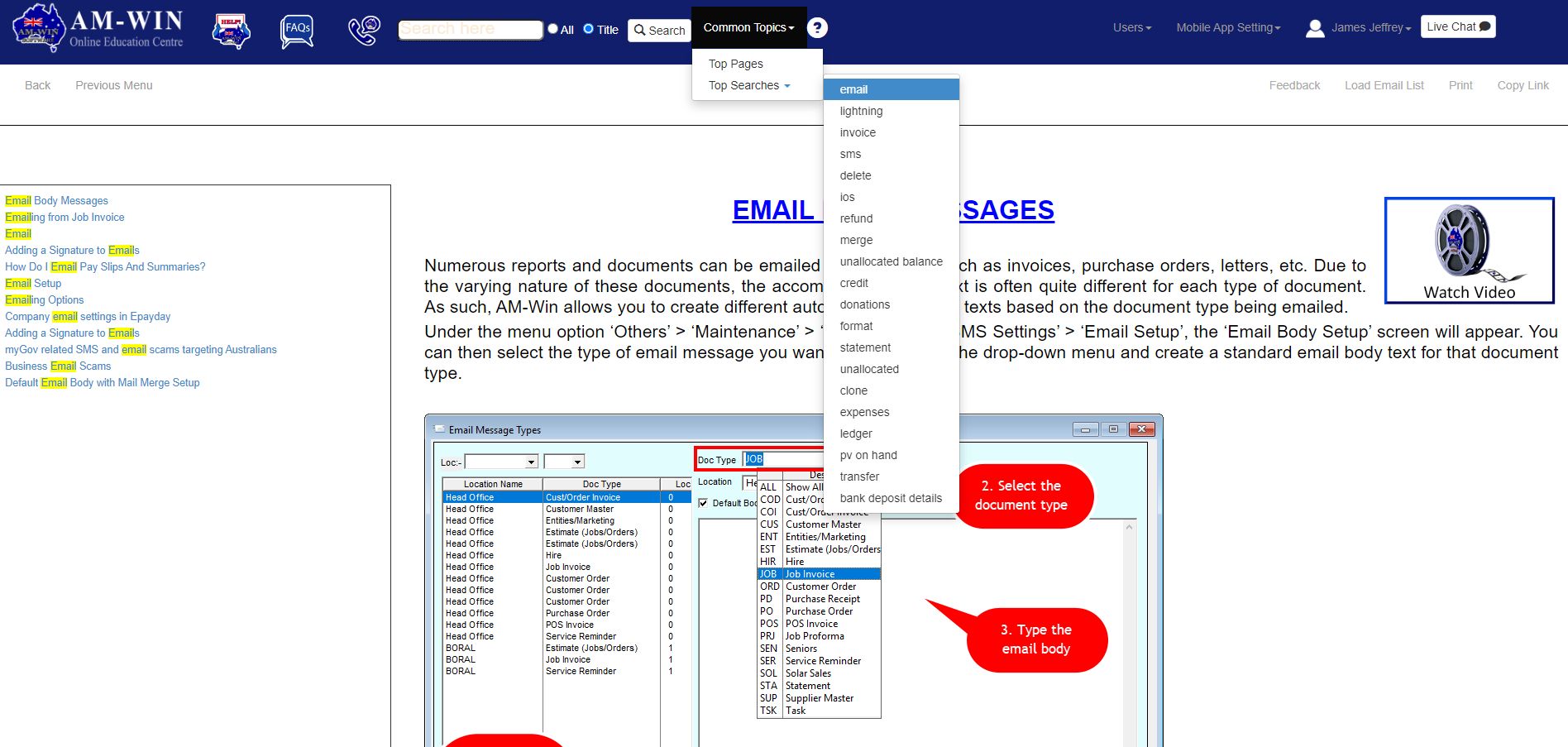Open the Watch Video film reel thumbnail

pyautogui.click(x=1470, y=251)
